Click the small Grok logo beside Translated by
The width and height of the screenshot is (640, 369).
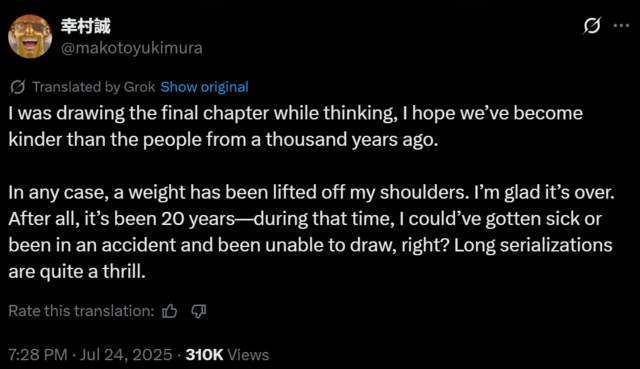pyautogui.click(x=18, y=87)
